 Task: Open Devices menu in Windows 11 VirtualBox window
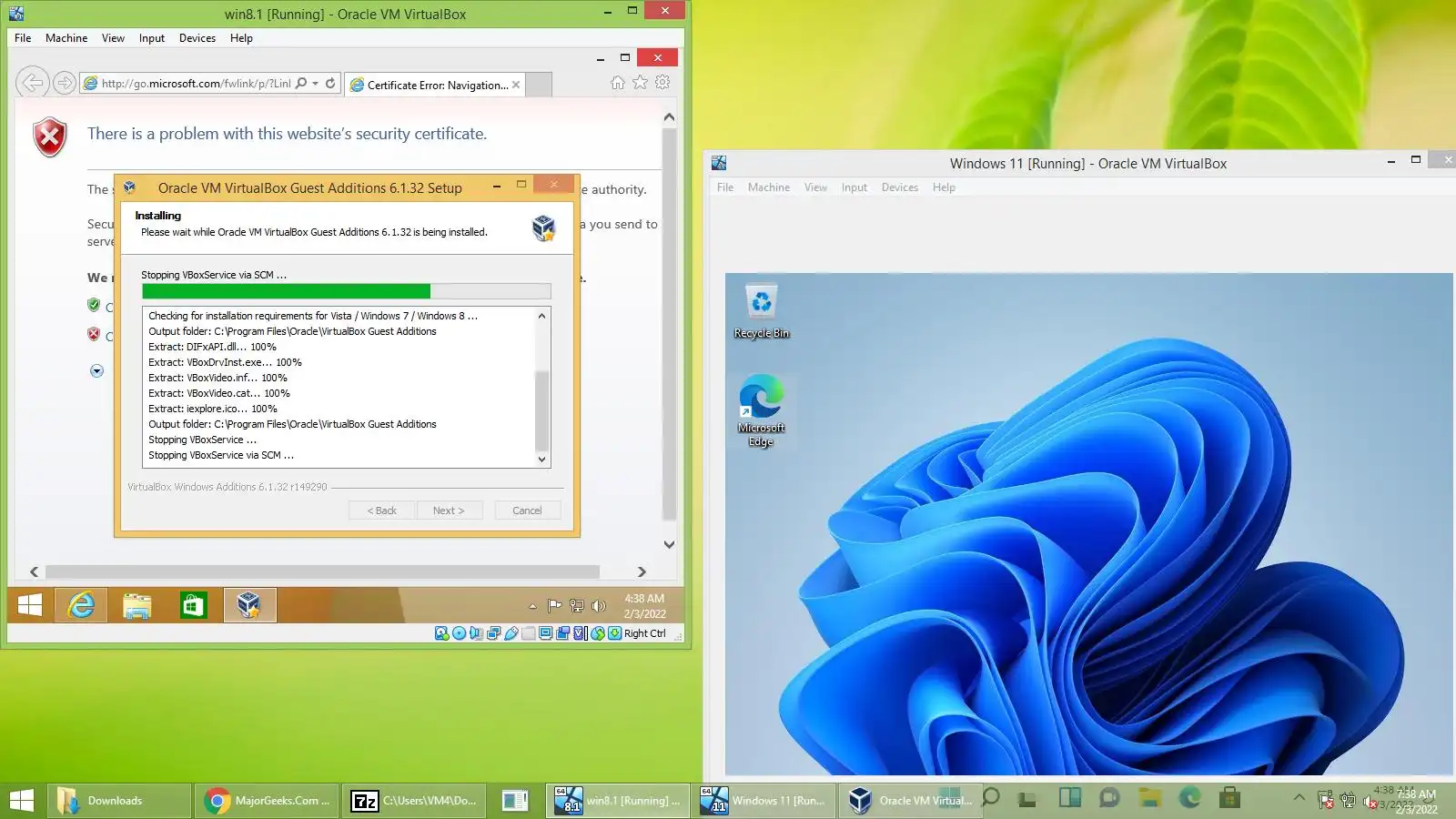pyautogui.click(x=900, y=187)
